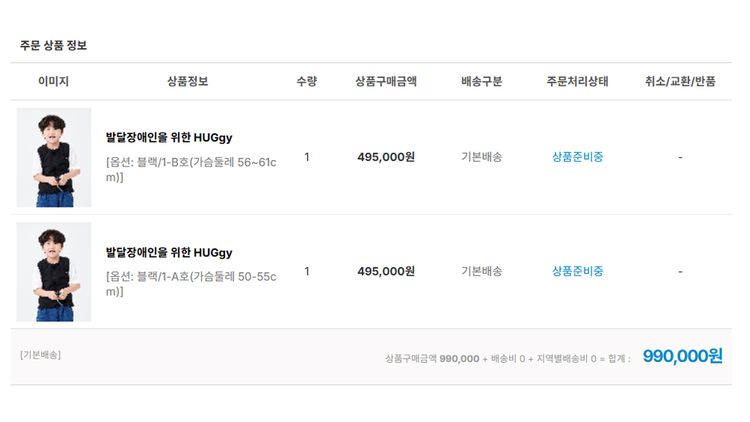This screenshot has height=422, width=750.
Task: Click the 배송구분 column header
Action: pos(482,82)
